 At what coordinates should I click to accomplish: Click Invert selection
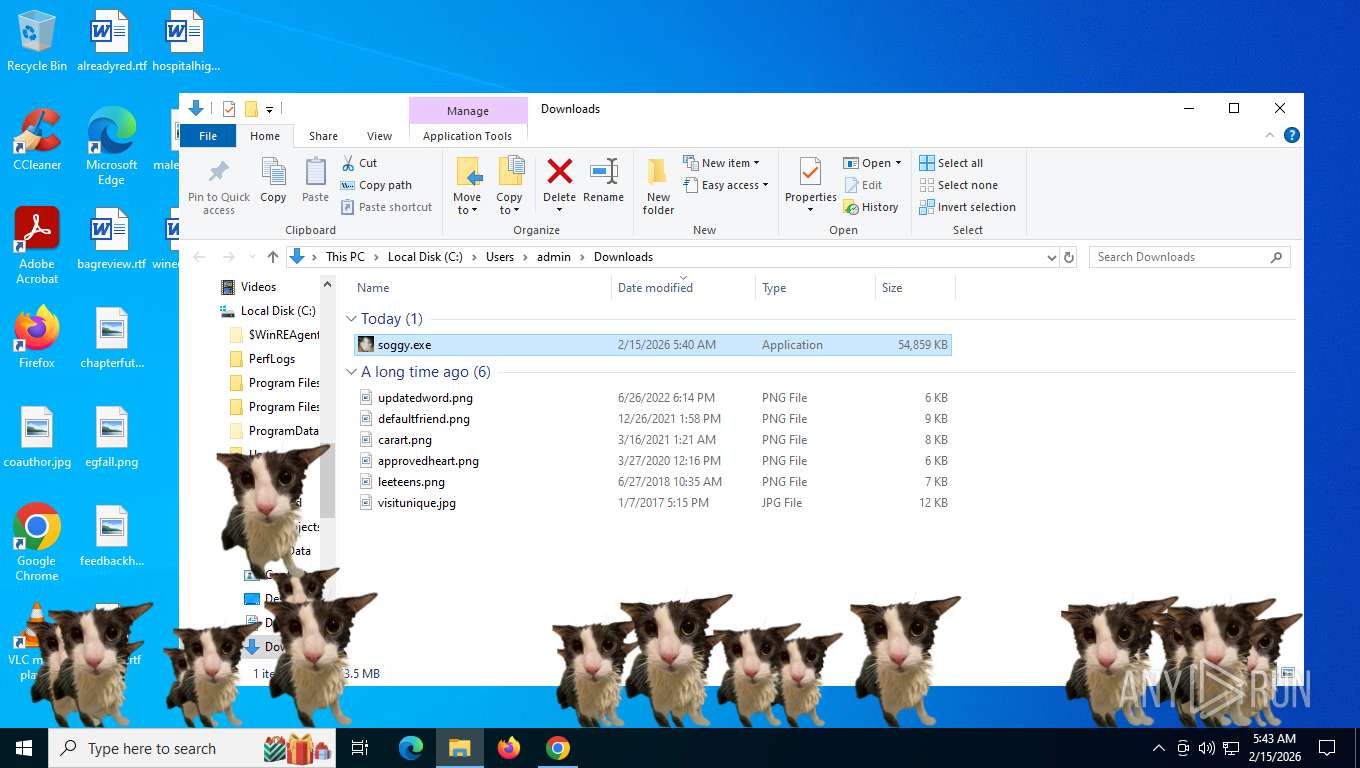coord(967,207)
